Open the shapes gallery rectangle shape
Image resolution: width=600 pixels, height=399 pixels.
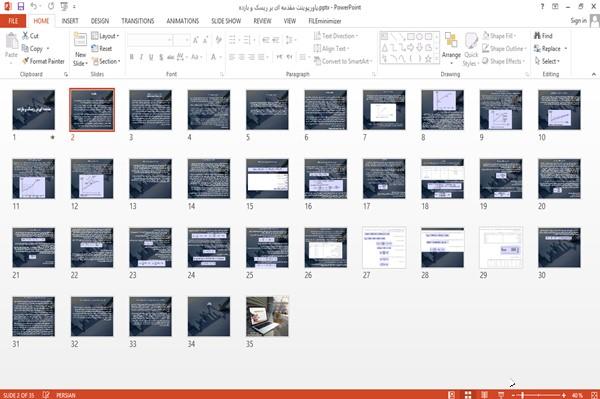tap(411, 36)
